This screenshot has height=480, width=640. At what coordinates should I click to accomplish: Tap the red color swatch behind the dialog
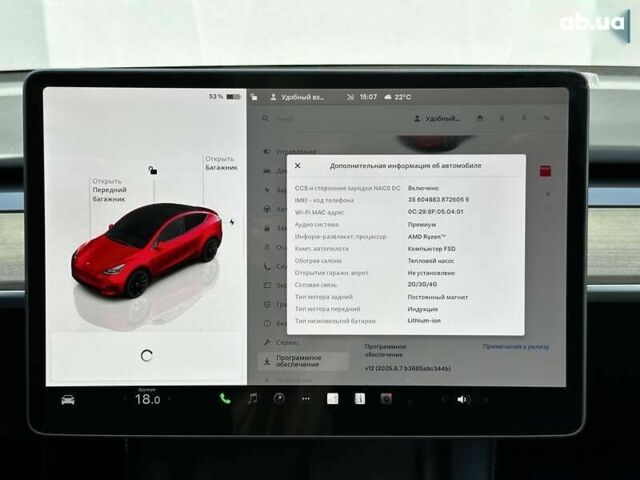[545, 171]
